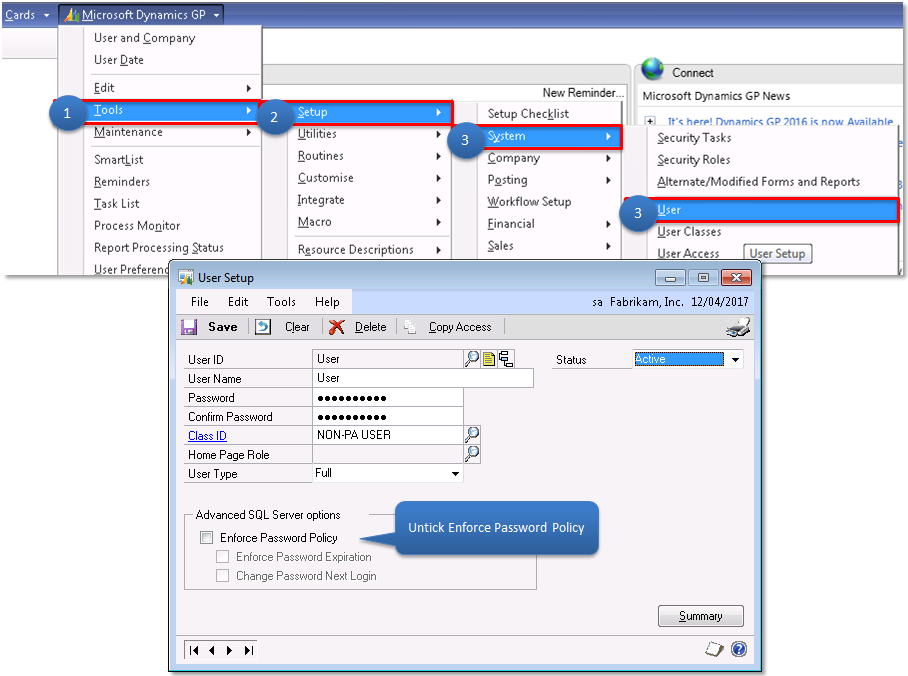Select Tools in the Dynamics GP menu
908x676 pixels.
tap(173, 110)
